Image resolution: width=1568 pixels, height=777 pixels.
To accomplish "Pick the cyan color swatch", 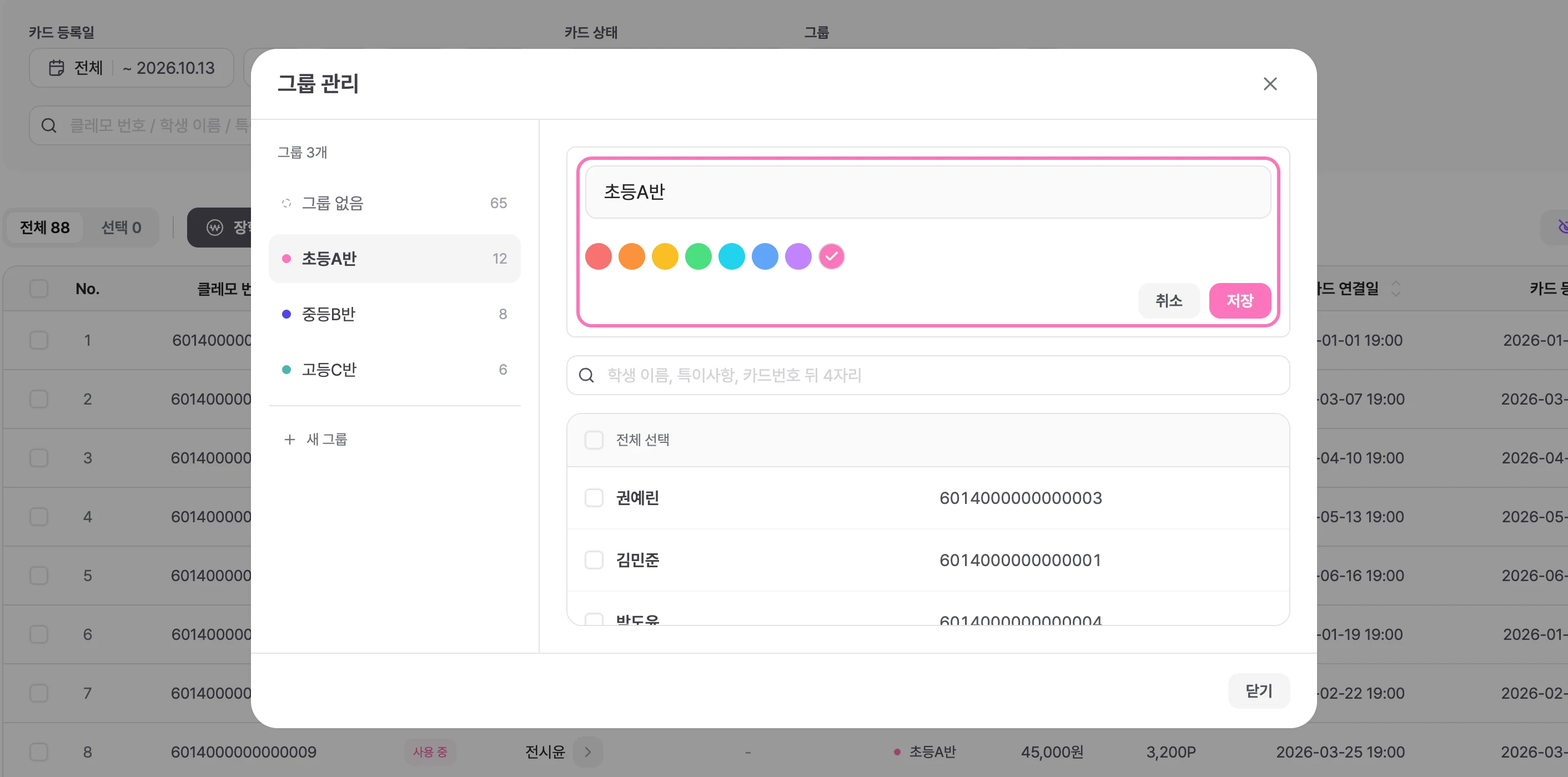I will pos(732,256).
